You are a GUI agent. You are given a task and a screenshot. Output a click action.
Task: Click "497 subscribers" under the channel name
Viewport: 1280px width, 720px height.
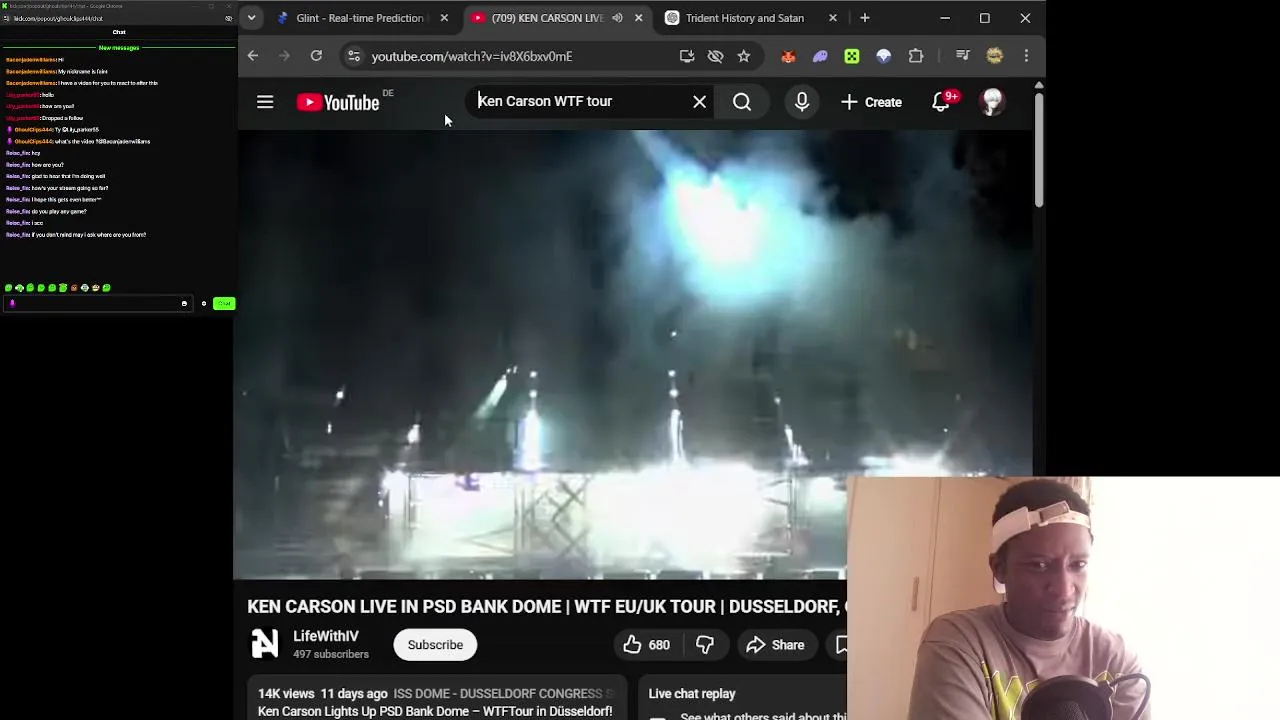click(331, 654)
